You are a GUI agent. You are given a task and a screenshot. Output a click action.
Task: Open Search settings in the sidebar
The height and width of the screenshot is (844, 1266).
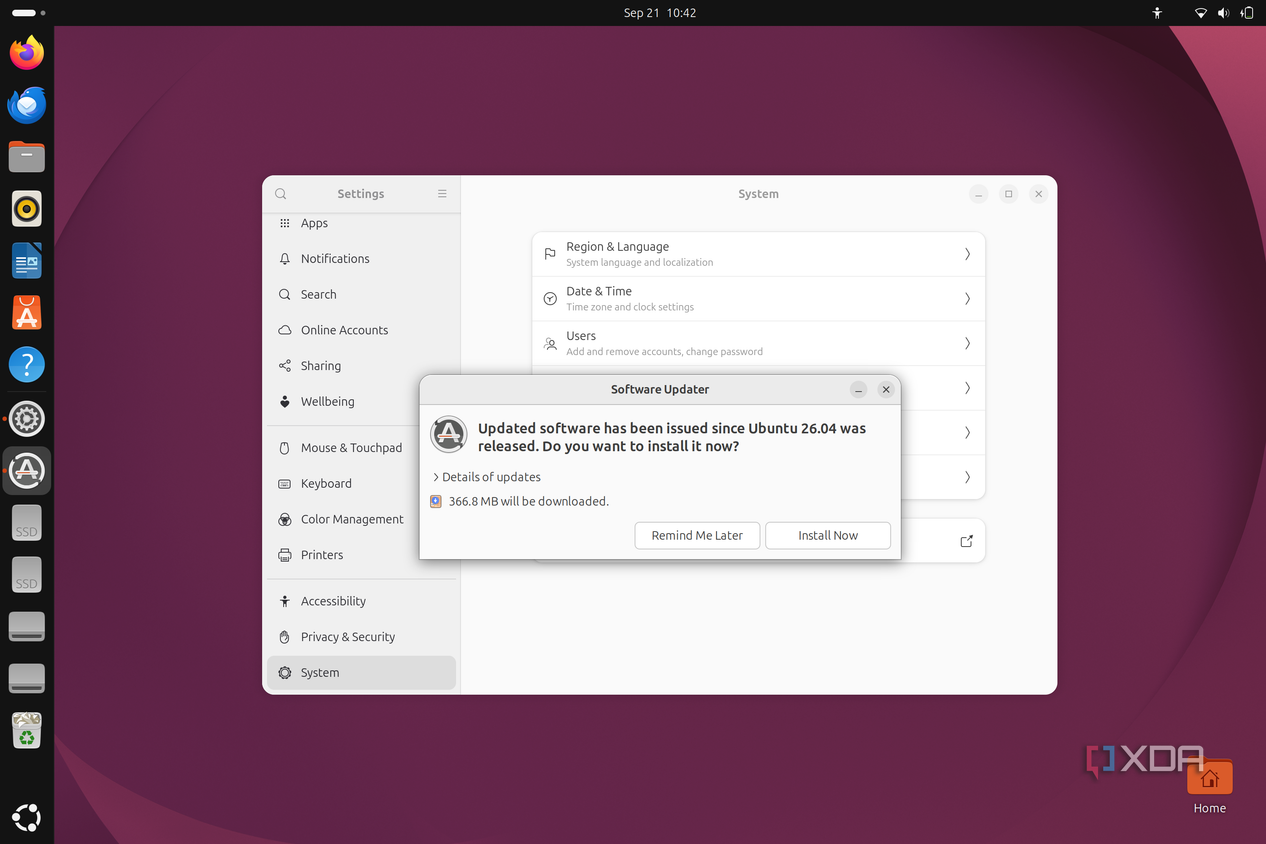361,294
